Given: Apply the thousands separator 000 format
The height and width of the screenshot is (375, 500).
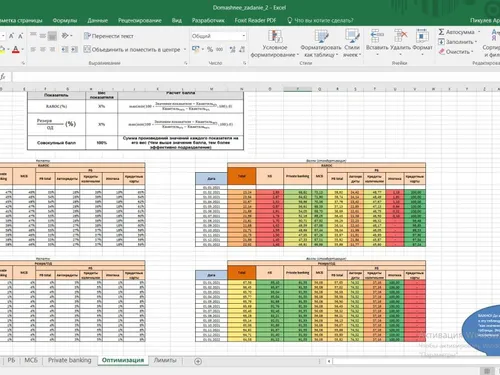Looking at the screenshot, I should tap(219, 50).
